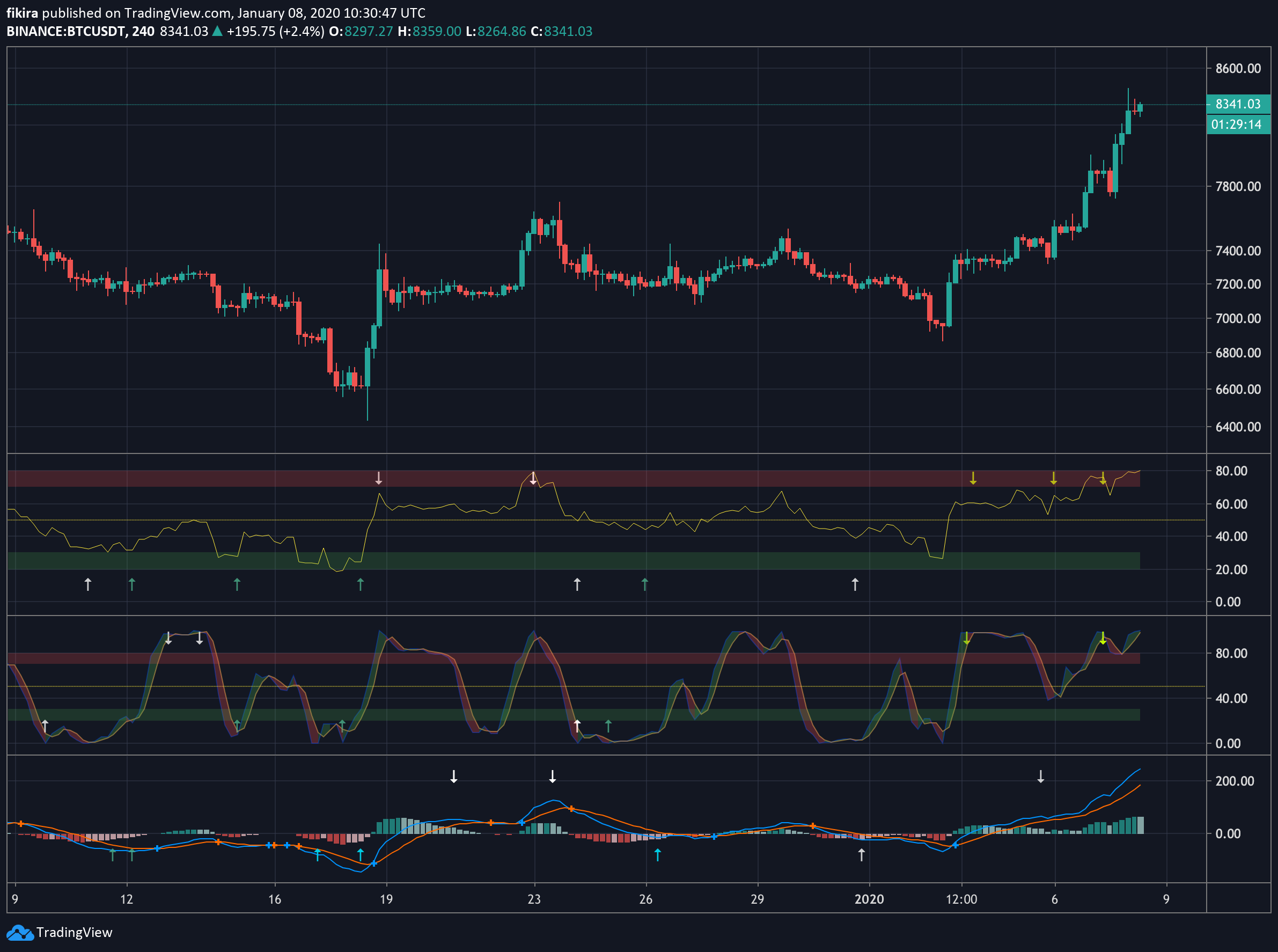Viewport: 1278px width, 952px height.
Task: Click the green up-triangle price change icon
Action: (217, 31)
